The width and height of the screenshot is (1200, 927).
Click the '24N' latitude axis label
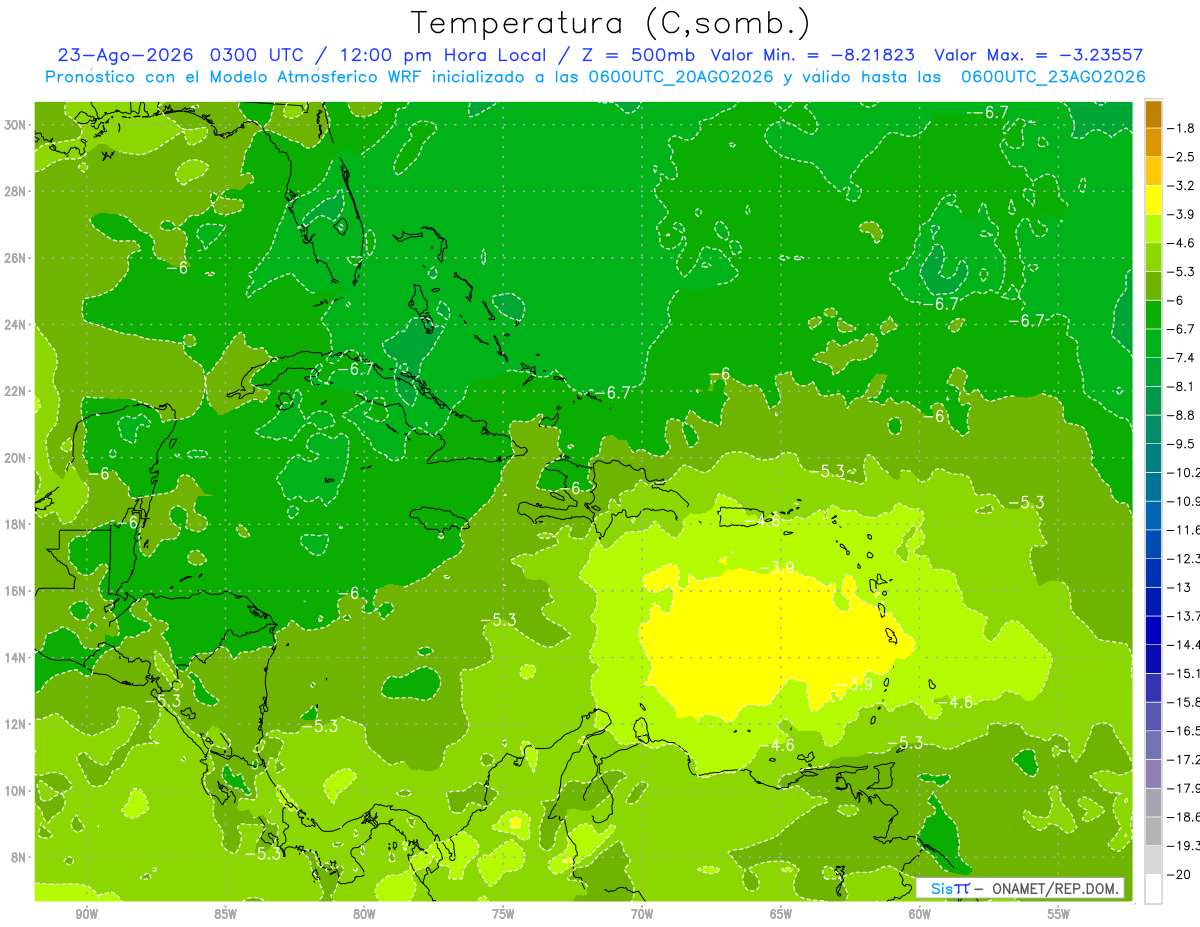tap(17, 324)
